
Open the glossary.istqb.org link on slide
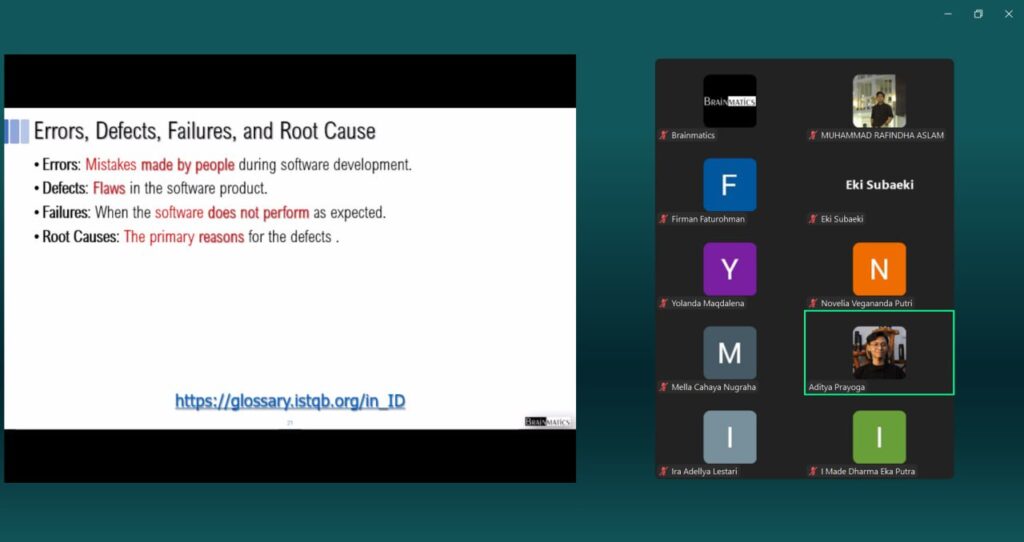(x=290, y=401)
